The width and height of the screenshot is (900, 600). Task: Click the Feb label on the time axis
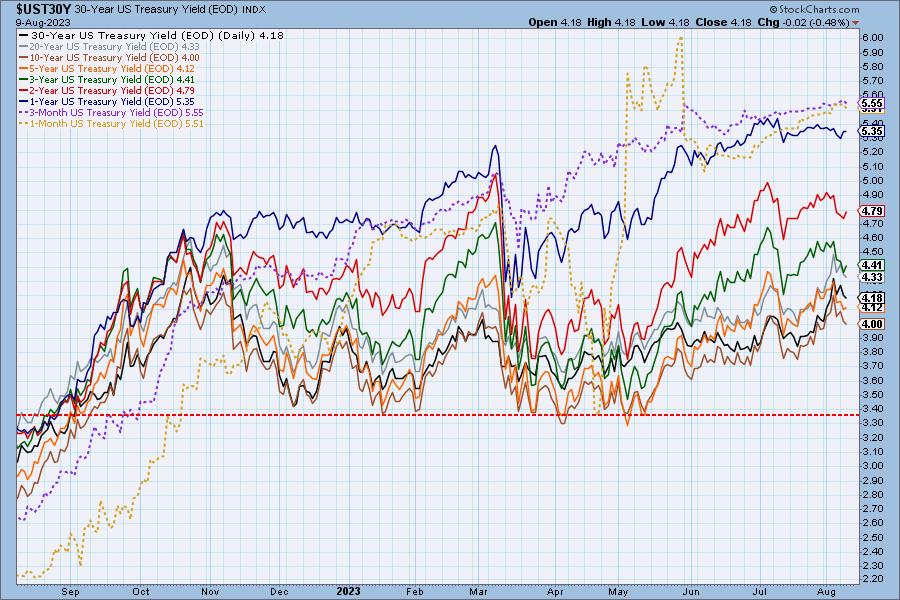coord(414,592)
